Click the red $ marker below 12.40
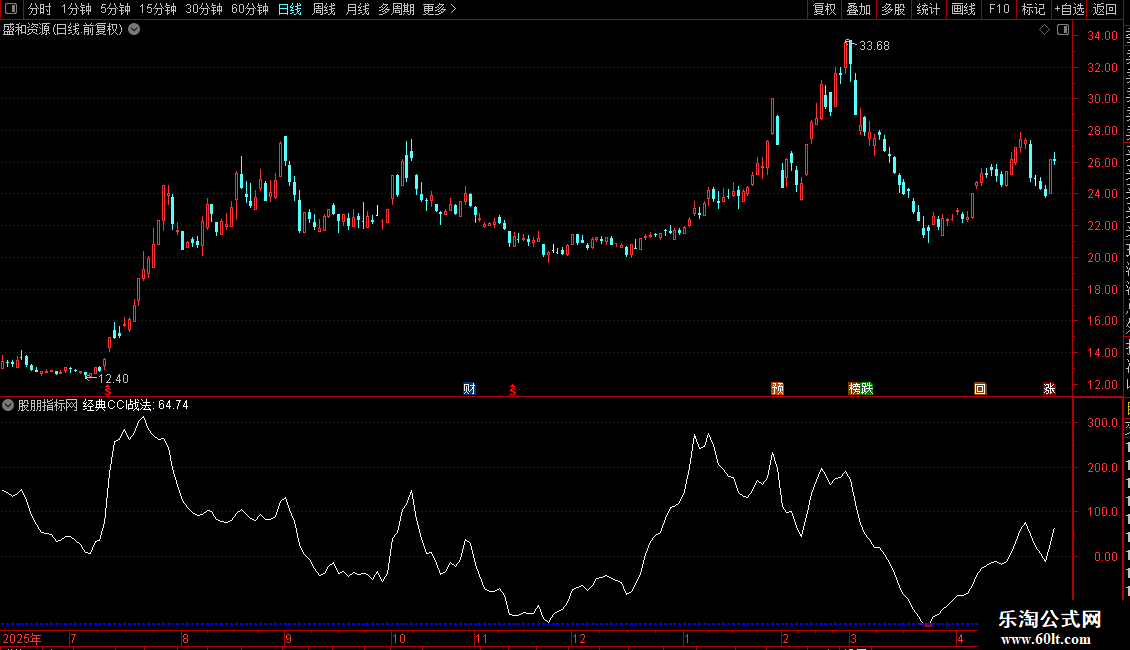 click(x=108, y=390)
